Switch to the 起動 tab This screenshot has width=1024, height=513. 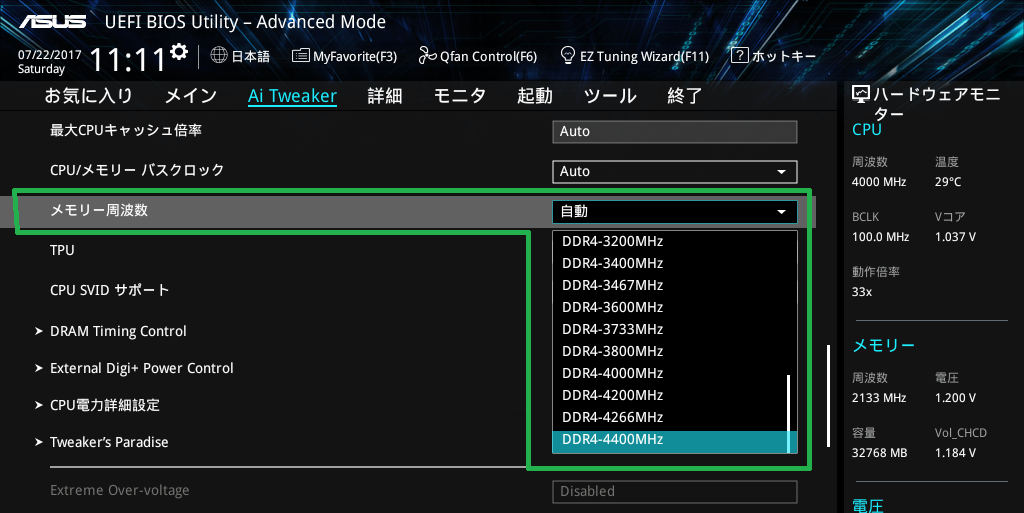coord(535,96)
